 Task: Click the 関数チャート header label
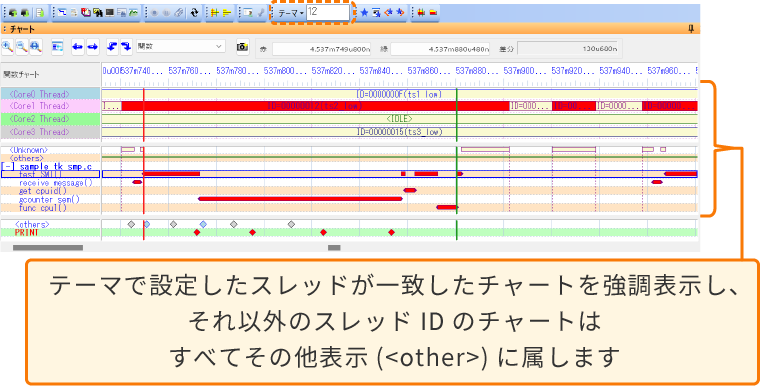point(21,75)
